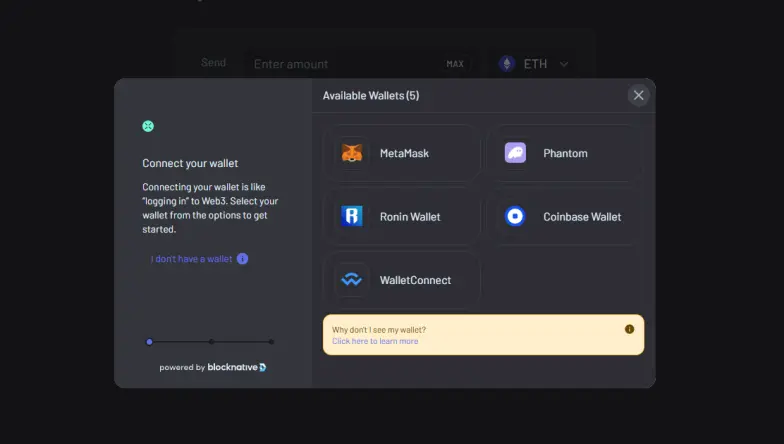
Task: Click the ETH currency selector label
Action: (x=535, y=64)
